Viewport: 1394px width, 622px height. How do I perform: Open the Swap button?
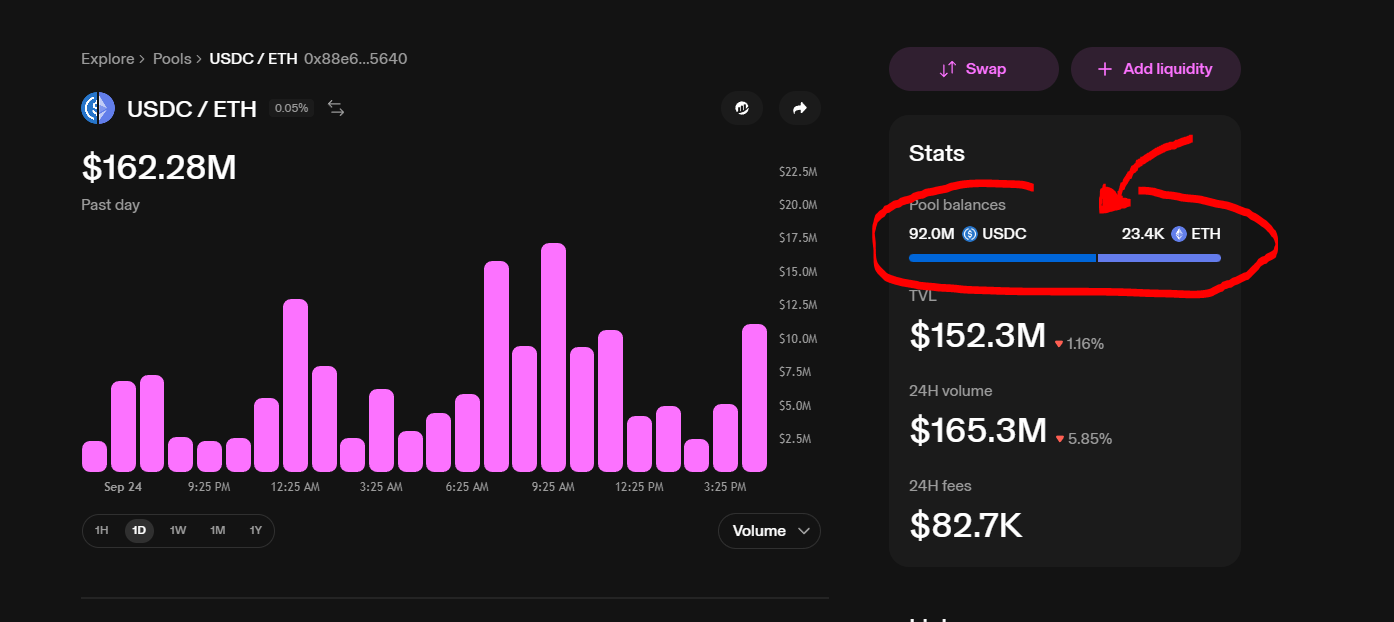[x=974, y=69]
